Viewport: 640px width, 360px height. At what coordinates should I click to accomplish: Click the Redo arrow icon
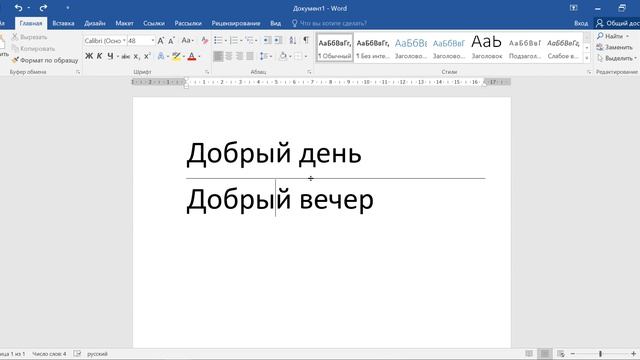pos(43,8)
